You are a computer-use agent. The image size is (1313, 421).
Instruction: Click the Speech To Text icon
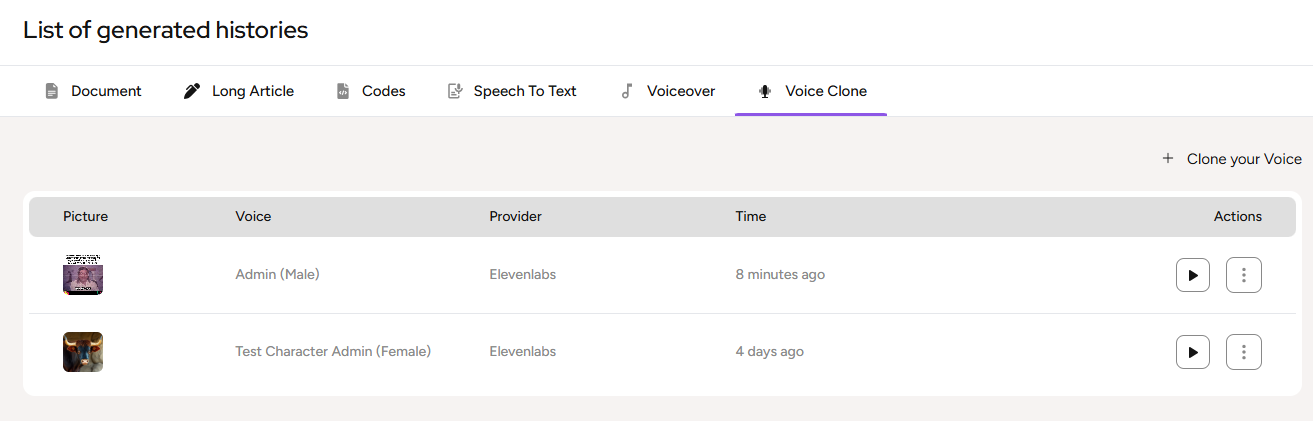click(455, 91)
